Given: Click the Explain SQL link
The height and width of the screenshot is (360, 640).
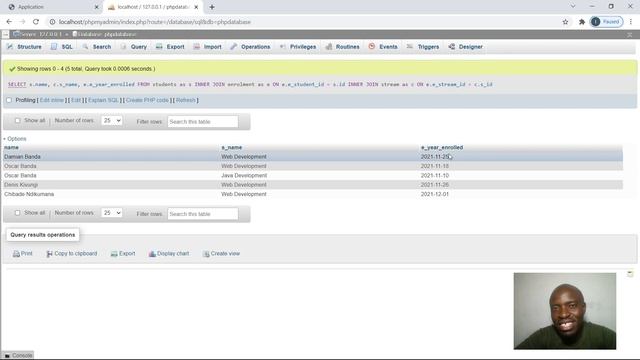Looking at the screenshot, I should tap(103, 100).
